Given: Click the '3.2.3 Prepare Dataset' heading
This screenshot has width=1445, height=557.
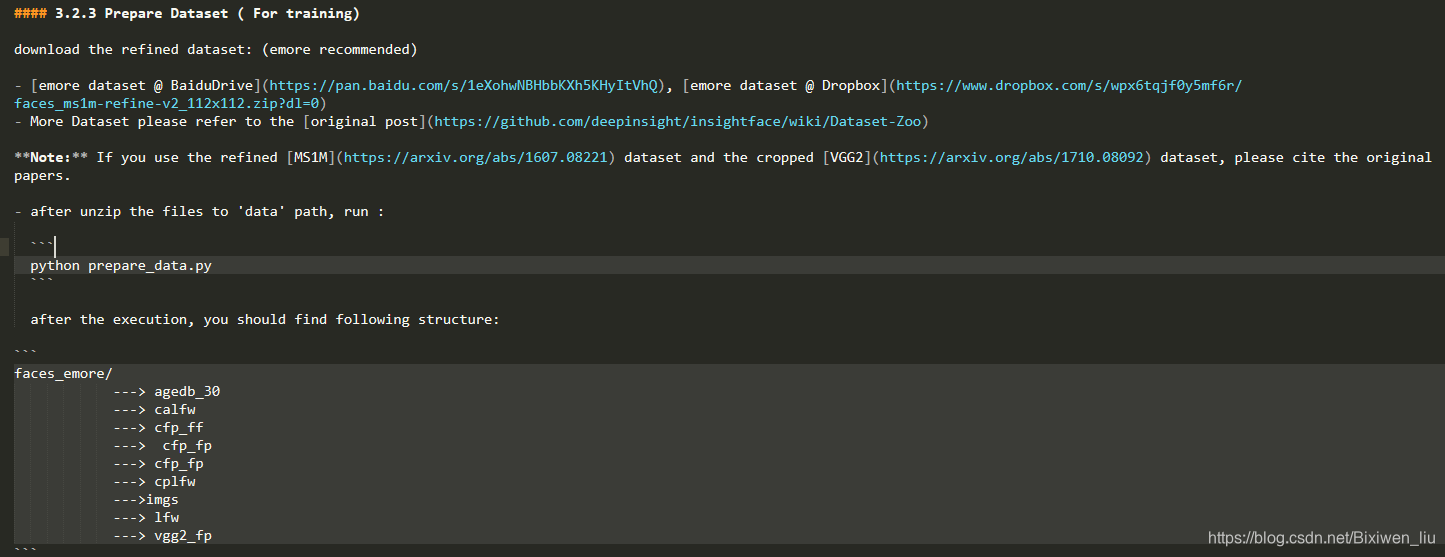Looking at the screenshot, I should [x=187, y=13].
